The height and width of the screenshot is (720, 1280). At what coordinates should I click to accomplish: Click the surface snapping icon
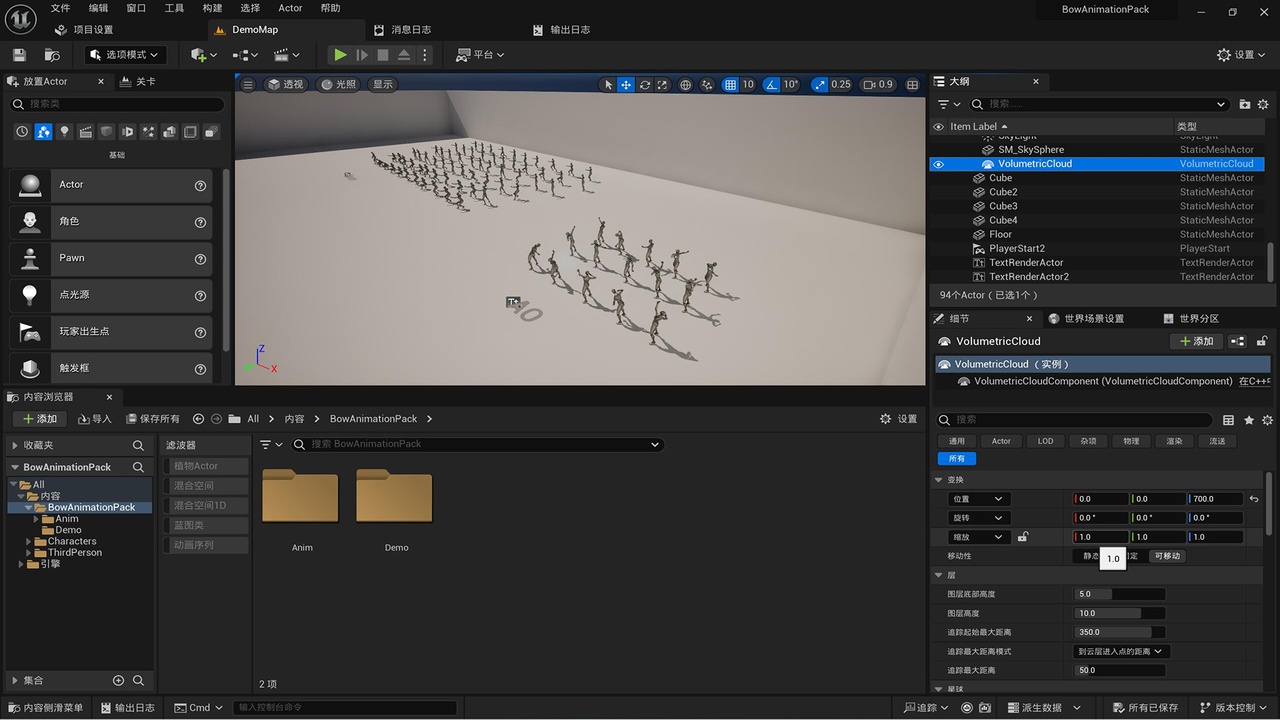coord(708,85)
